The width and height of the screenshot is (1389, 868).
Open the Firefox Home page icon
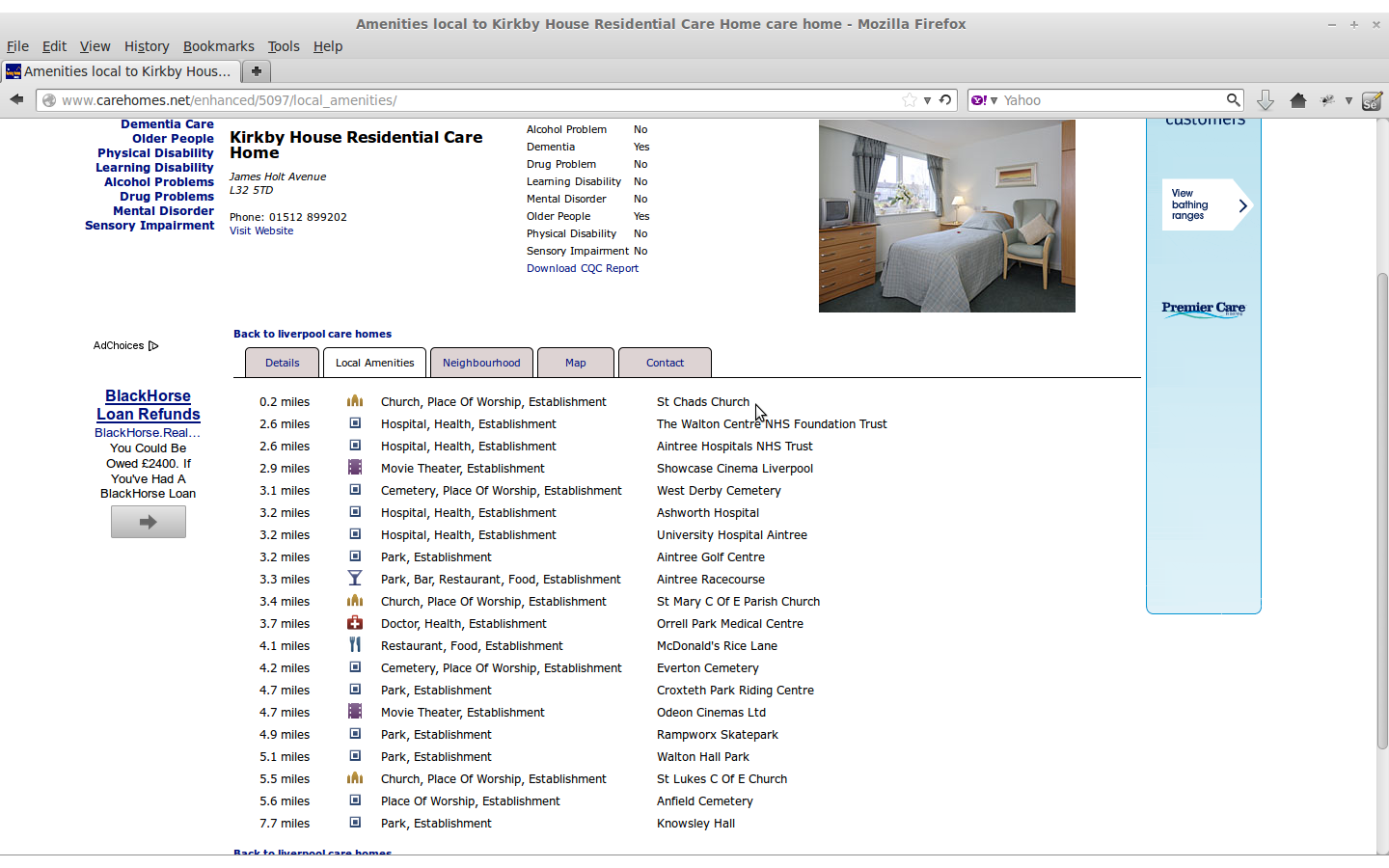point(1297,99)
